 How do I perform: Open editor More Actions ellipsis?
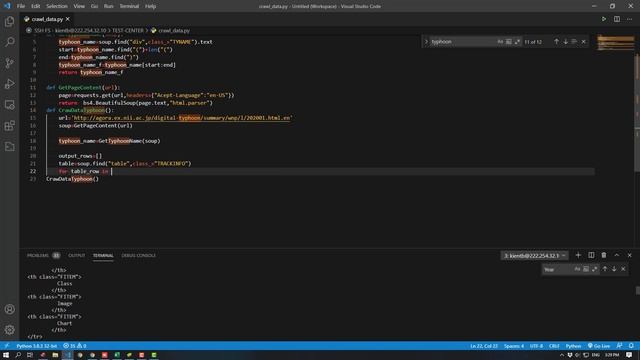pyautogui.click(x=629, y=19)
